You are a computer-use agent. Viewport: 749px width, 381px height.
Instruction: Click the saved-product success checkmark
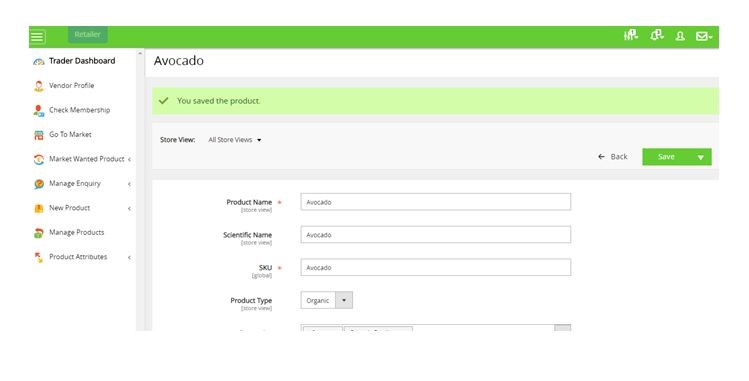(x=164, y=101)
